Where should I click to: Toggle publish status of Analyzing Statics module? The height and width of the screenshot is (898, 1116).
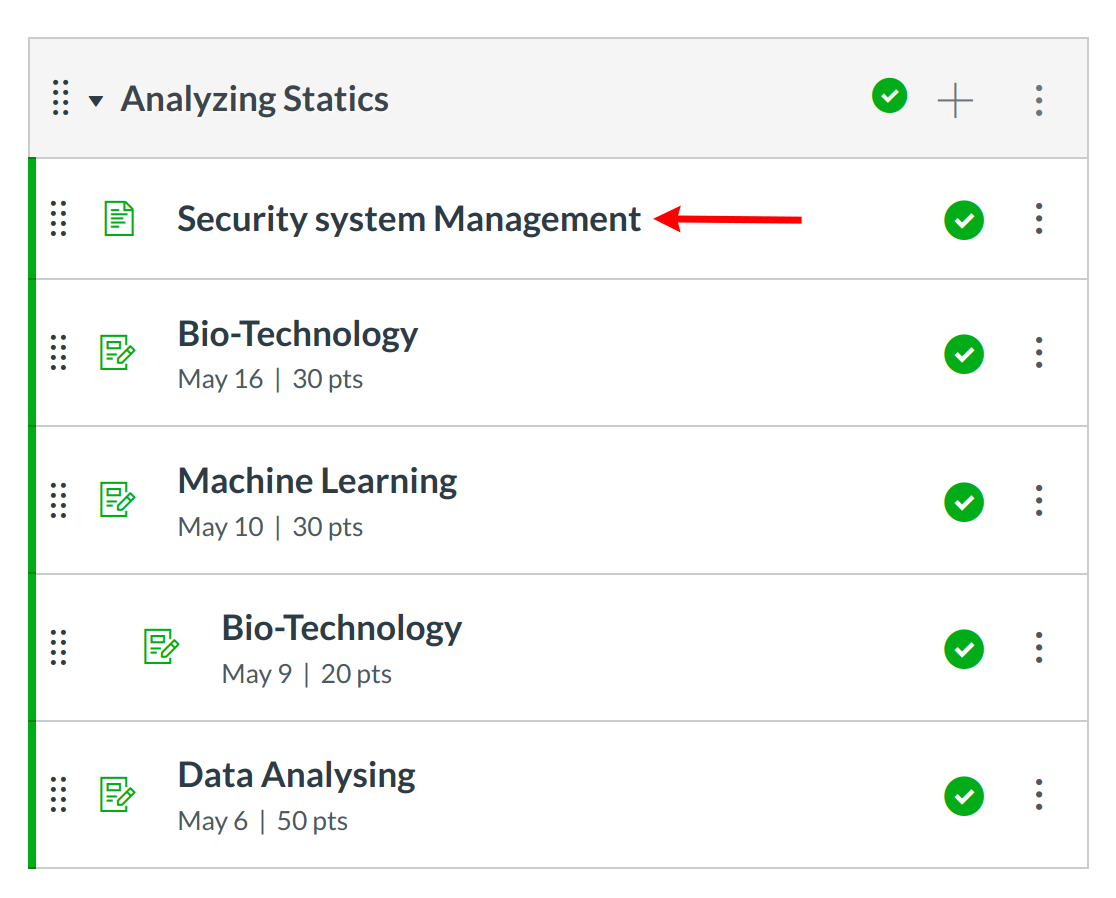[x=889, y=97]
